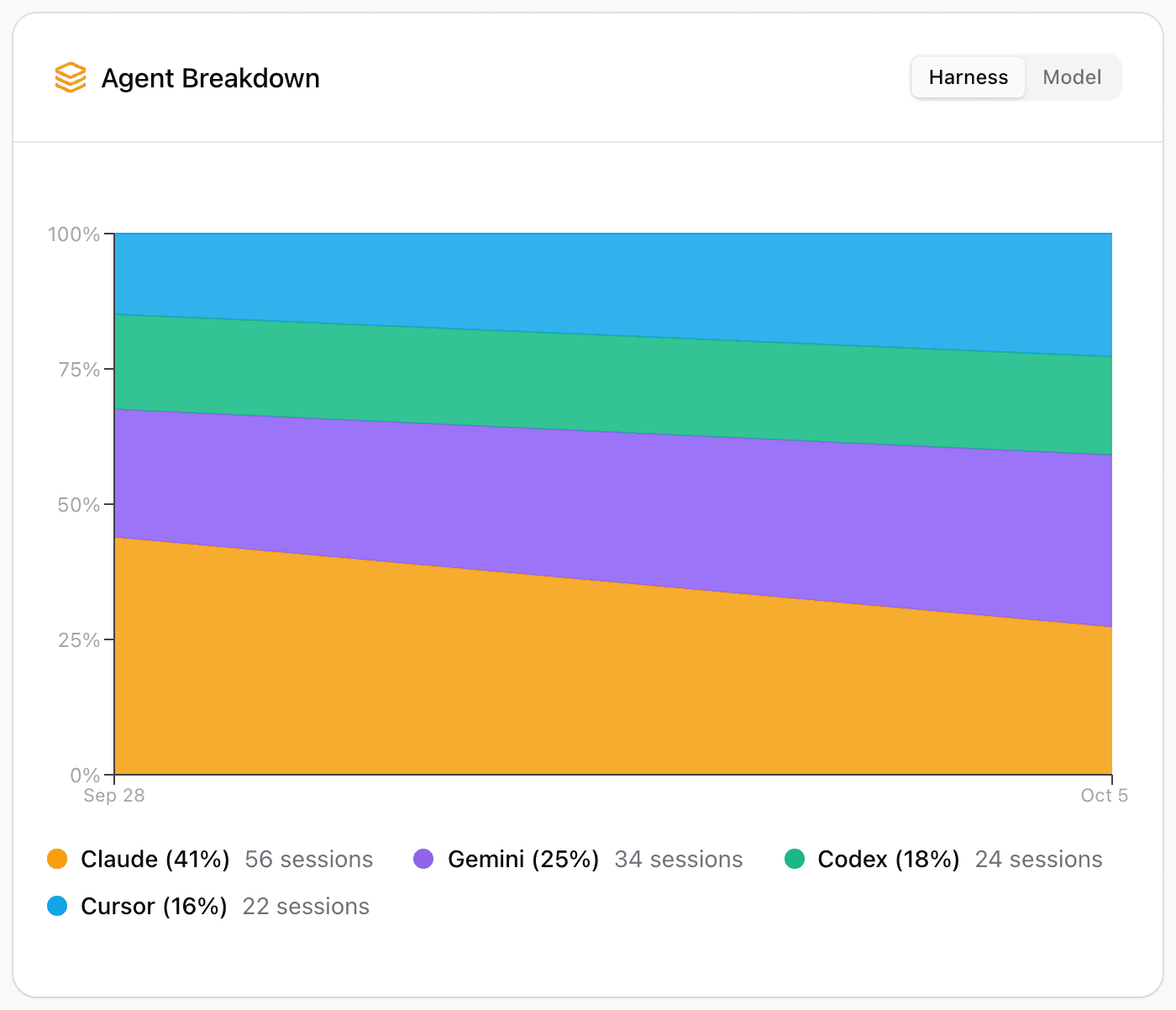Screen dimensions: 1176x1010
Task: Click the blue Cursor area in the chart
Action: pos(613,284)
